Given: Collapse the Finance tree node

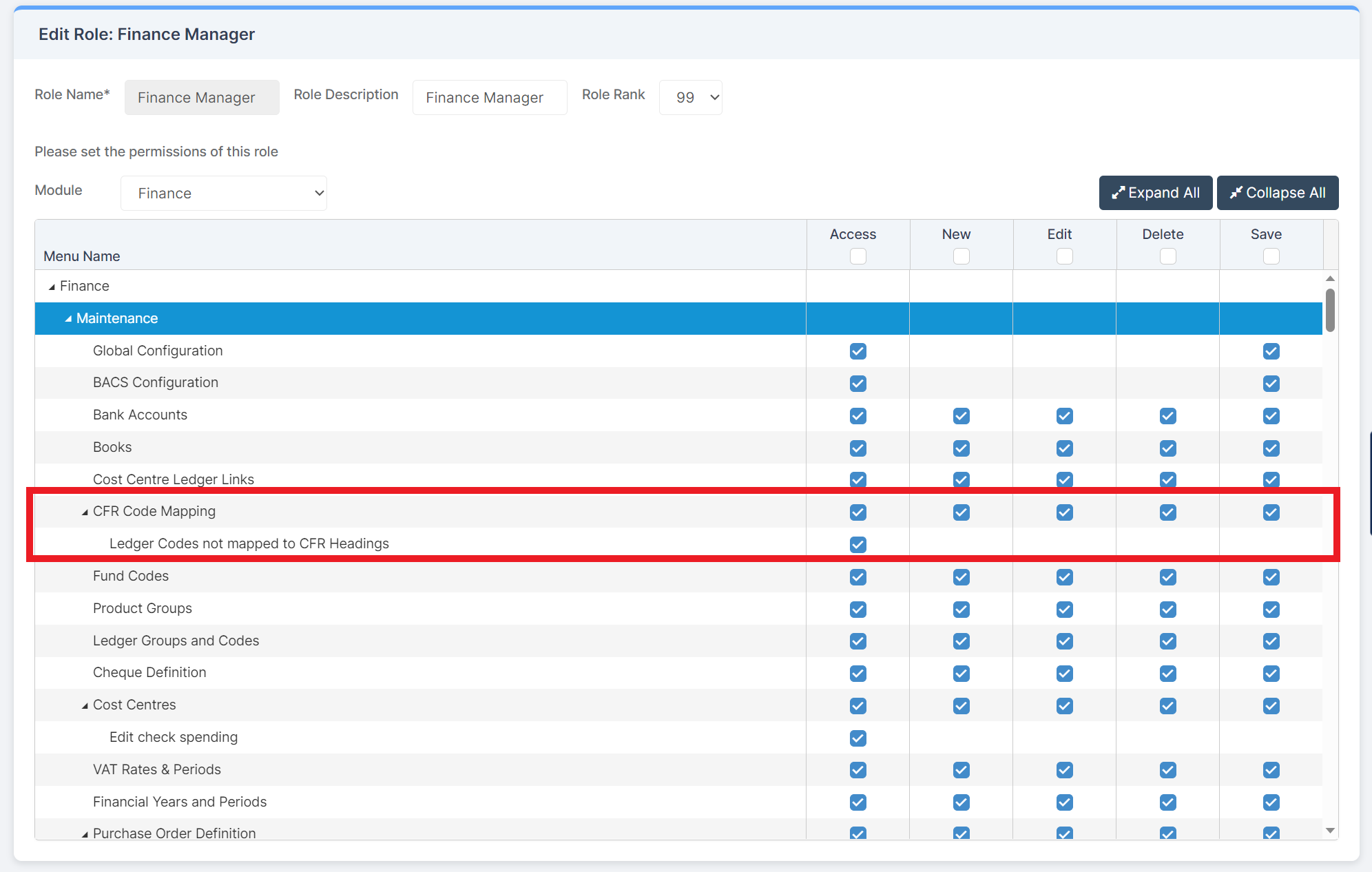Looking at the screenshot, I should pyautogui.click(x=52, y=287).
